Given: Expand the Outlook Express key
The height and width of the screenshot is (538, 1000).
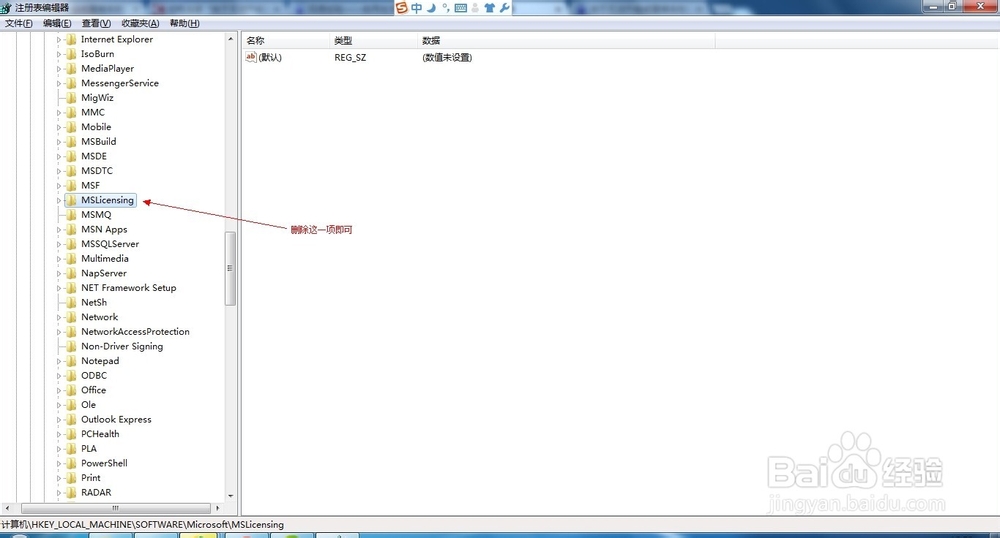Looking at the screenshot, I should pyautogui.click(x=59, y=419).
